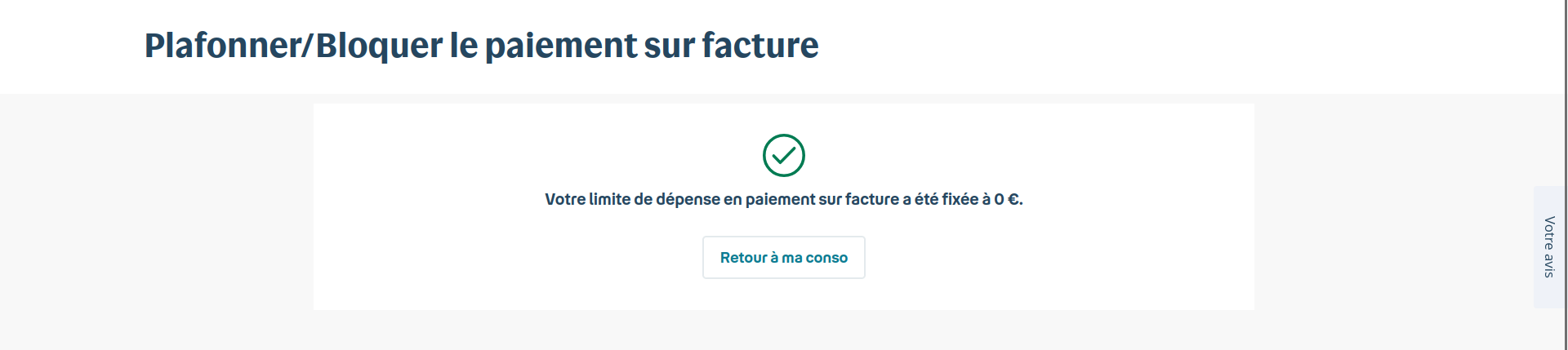Image resolution: width=1568 pixels, height=350 pixels.
Task: Click the word "Bloquer" in the title
Action: (x=379, y=46)
